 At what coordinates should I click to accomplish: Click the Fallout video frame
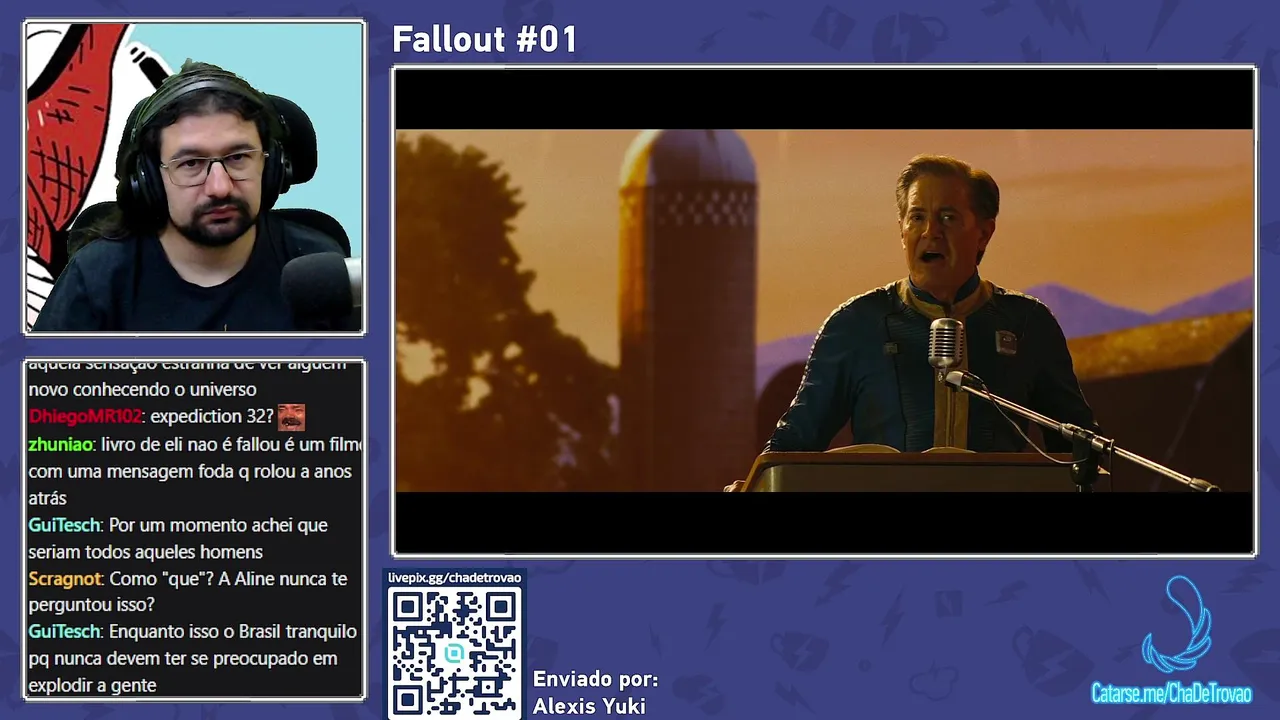[824, 311]
